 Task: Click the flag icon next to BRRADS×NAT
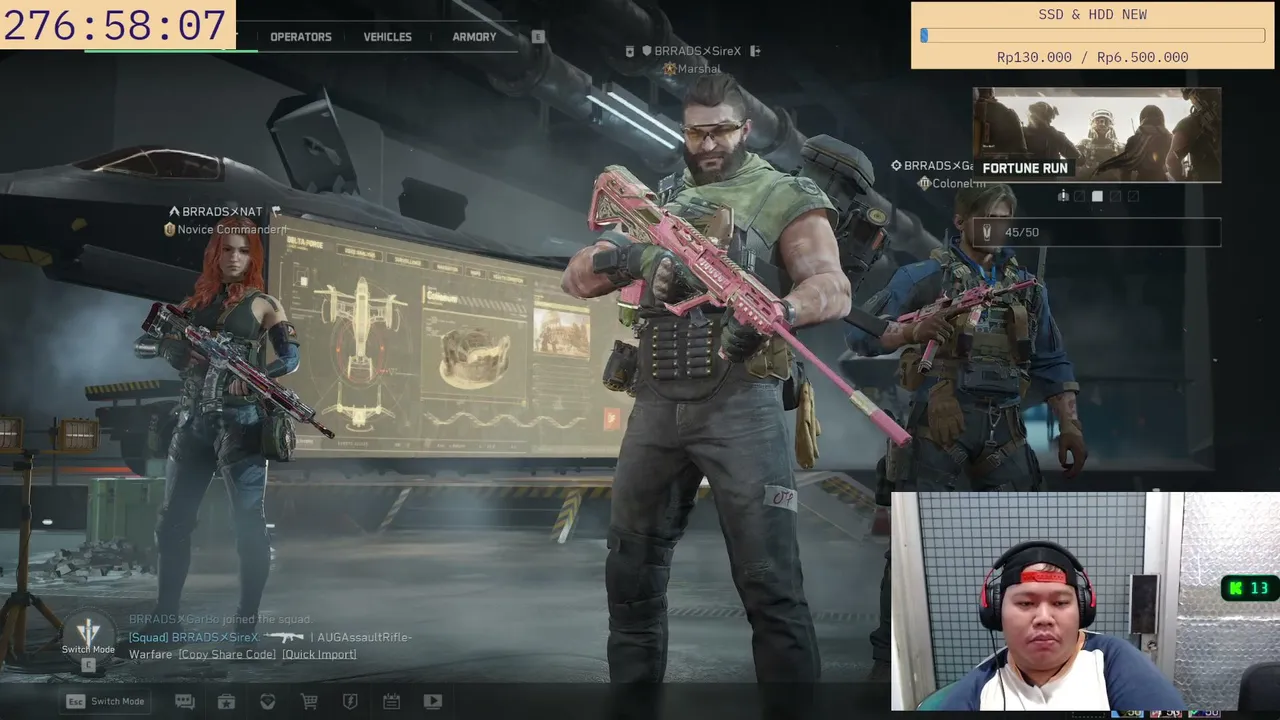tap(276, 212)
